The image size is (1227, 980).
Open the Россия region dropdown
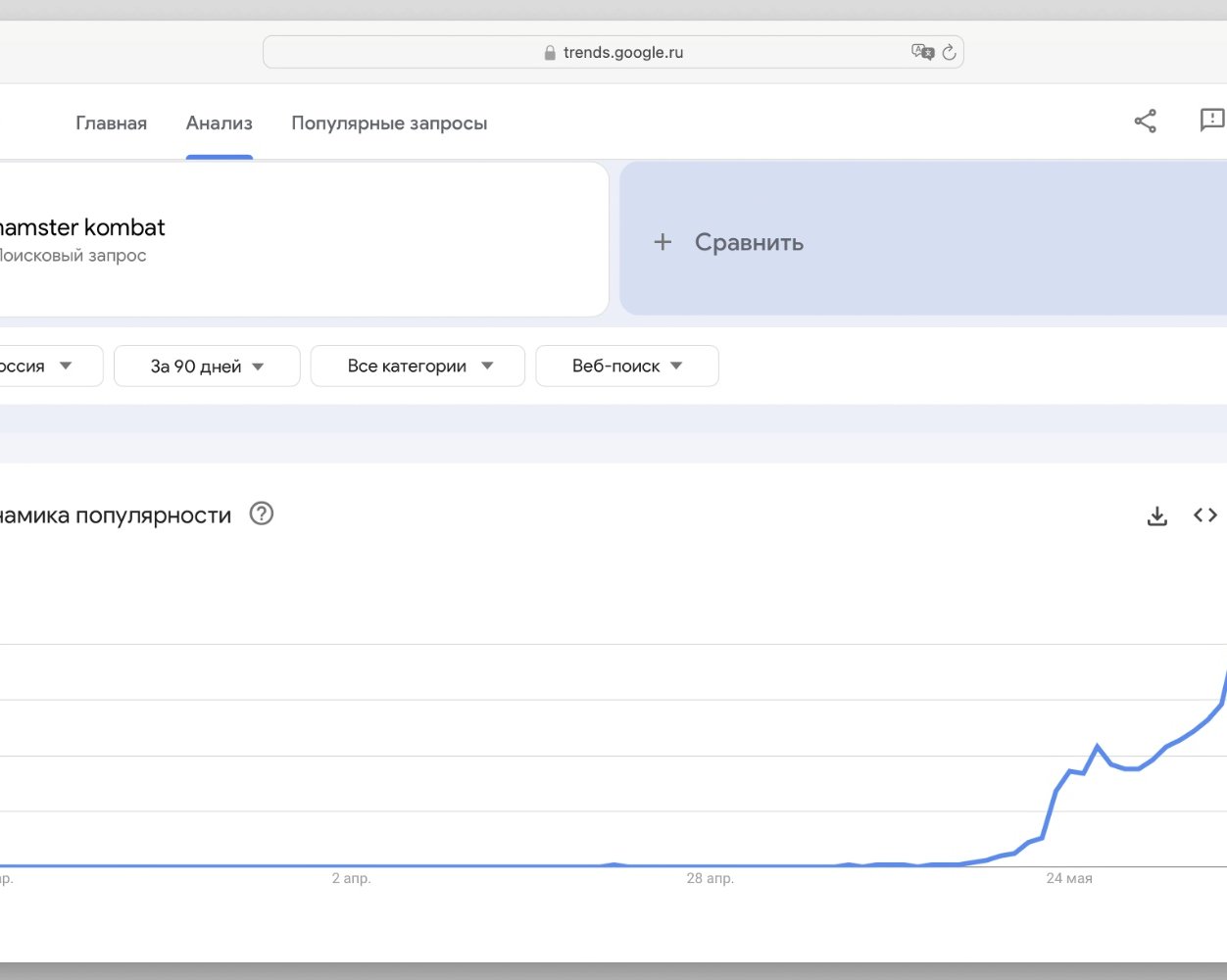[49, 367]
